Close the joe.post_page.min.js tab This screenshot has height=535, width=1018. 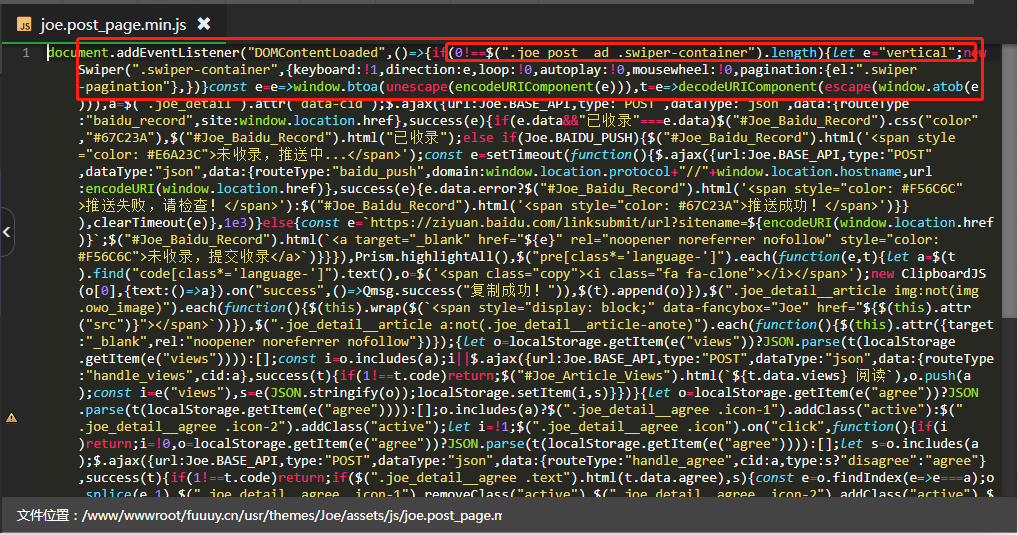tap(204, 23)
